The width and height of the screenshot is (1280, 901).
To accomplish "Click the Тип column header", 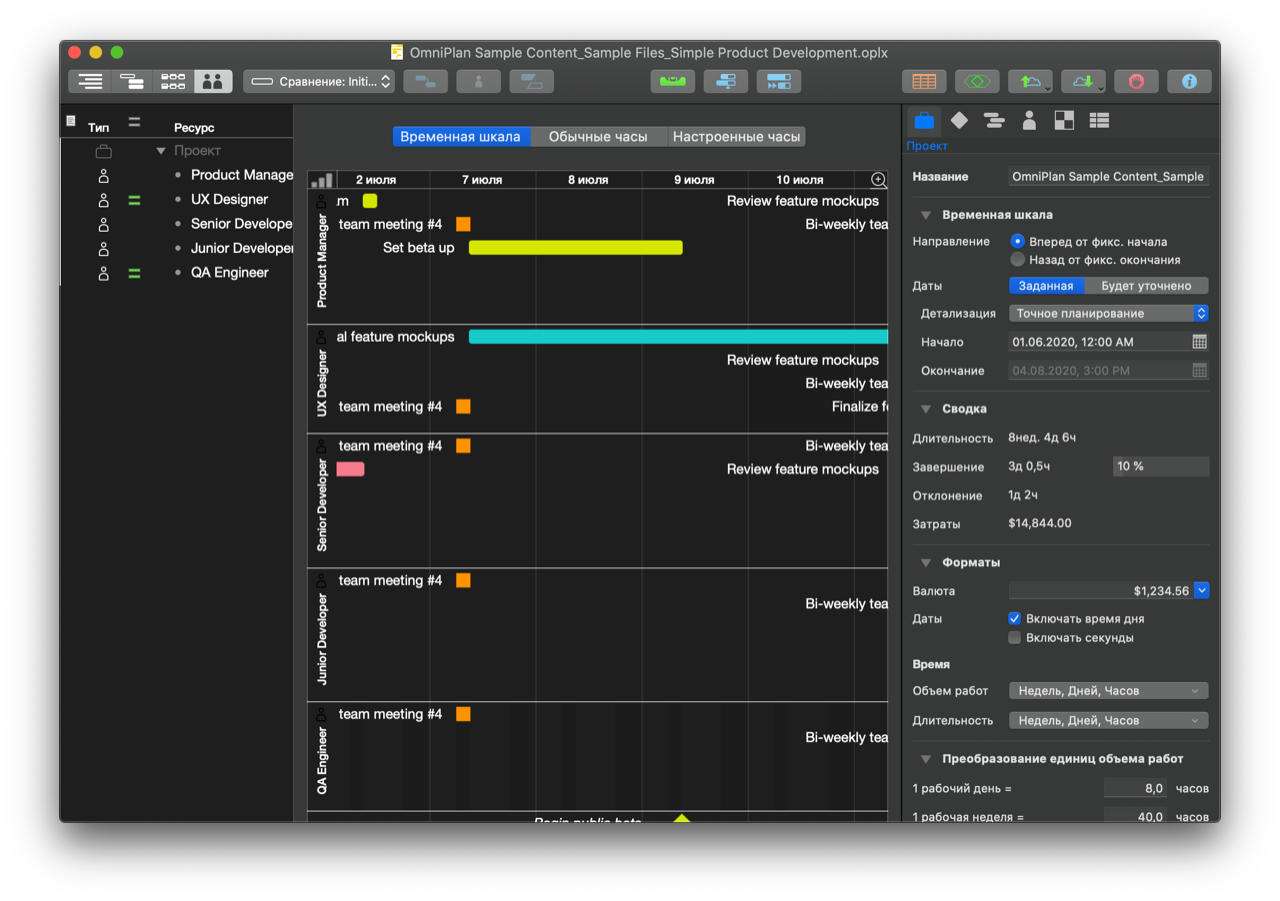I will [99, 128].
